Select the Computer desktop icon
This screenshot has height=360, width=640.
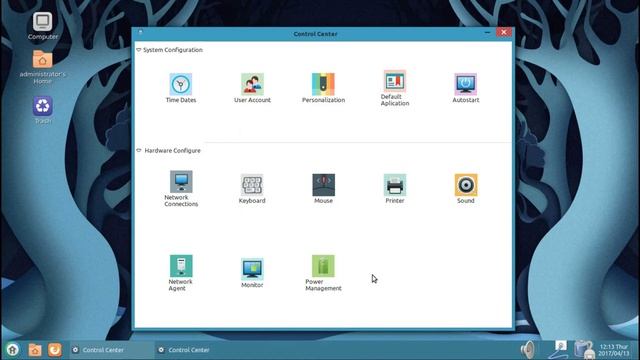coord(42,26)
